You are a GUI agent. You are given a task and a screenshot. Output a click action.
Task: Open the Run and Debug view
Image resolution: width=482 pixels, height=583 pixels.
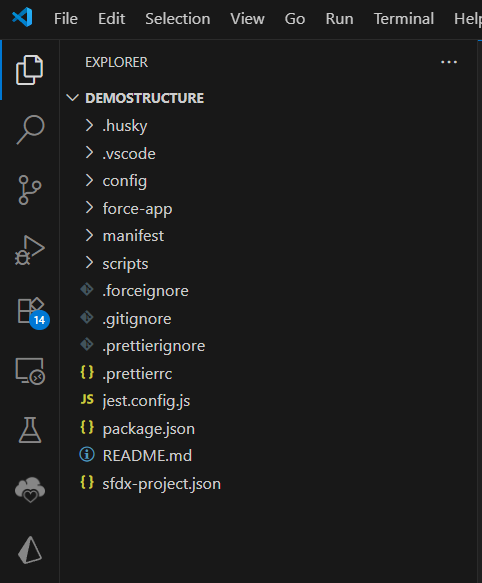coord(30,250)
